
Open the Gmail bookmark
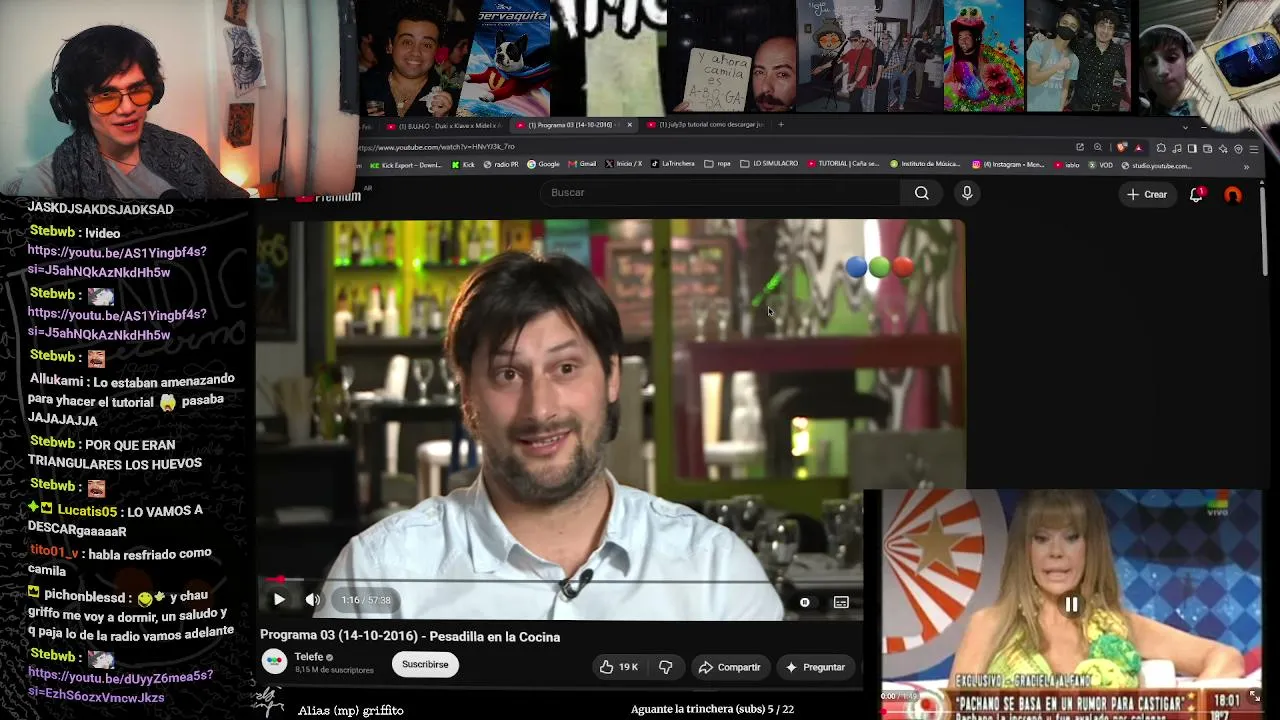[x=582, y=165]
